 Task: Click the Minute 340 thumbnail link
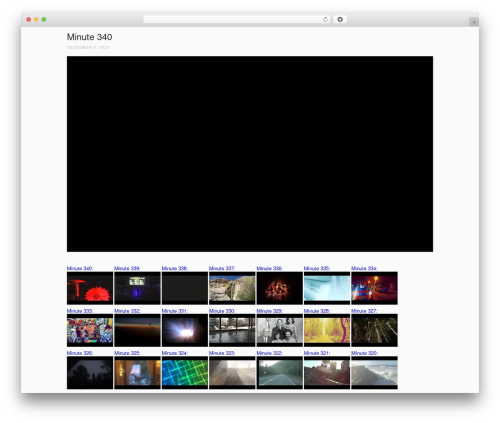point(80,268)
